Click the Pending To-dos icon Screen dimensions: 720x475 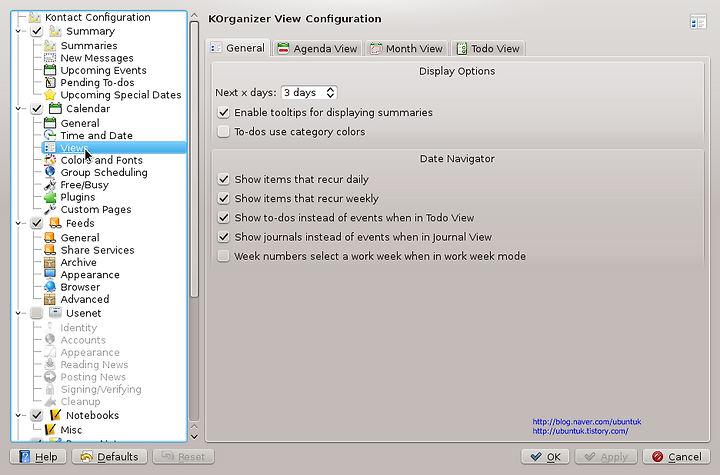pyautogui.click(x=50, y=83)
